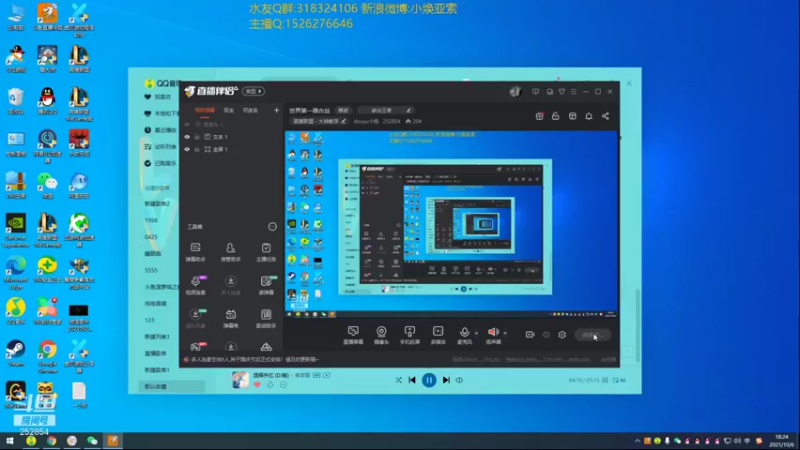800x450 pixels.
Task: Open Windows Start menu
Action: 10,441
